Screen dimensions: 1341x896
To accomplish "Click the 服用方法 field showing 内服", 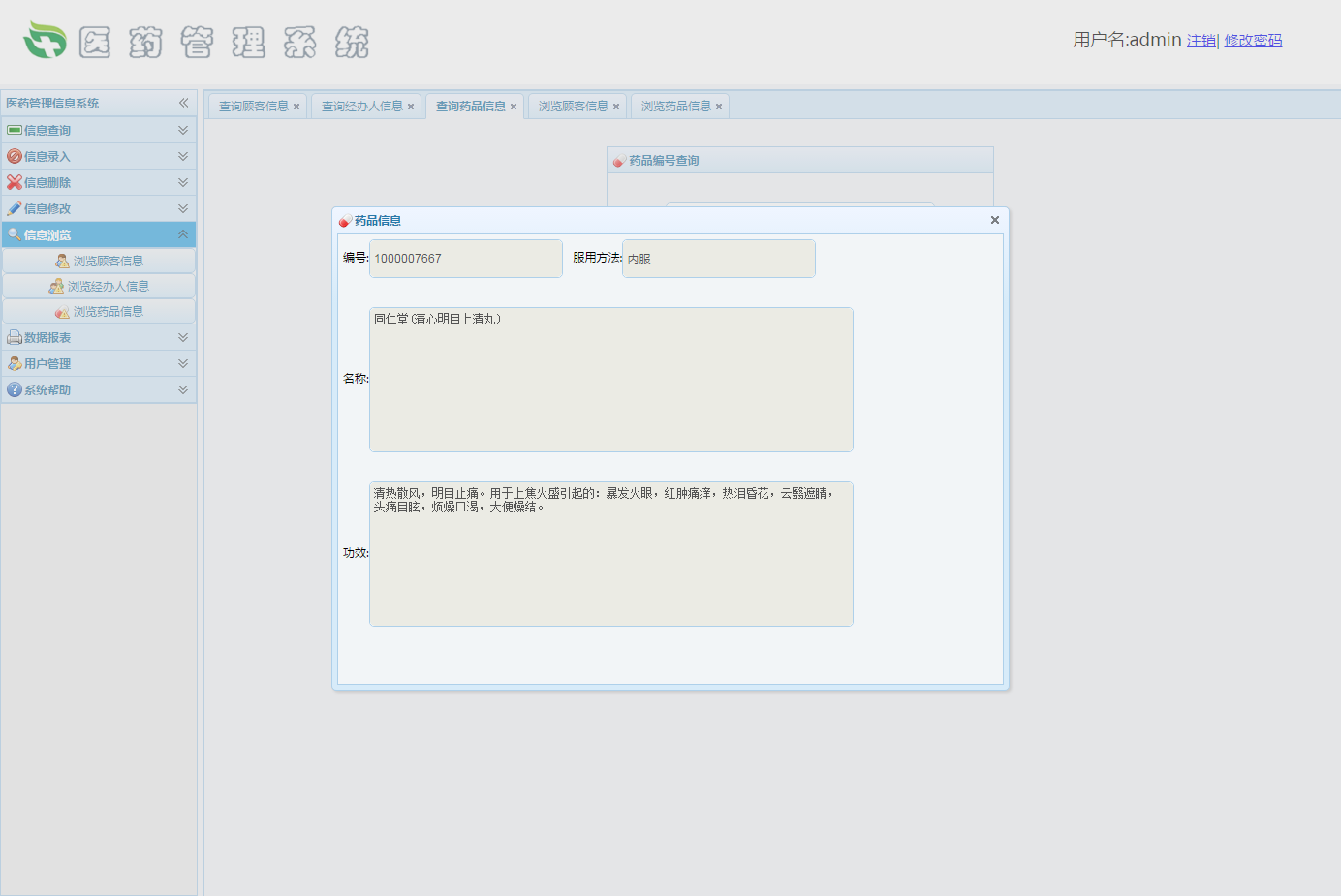I will click(x=719, y=259).
